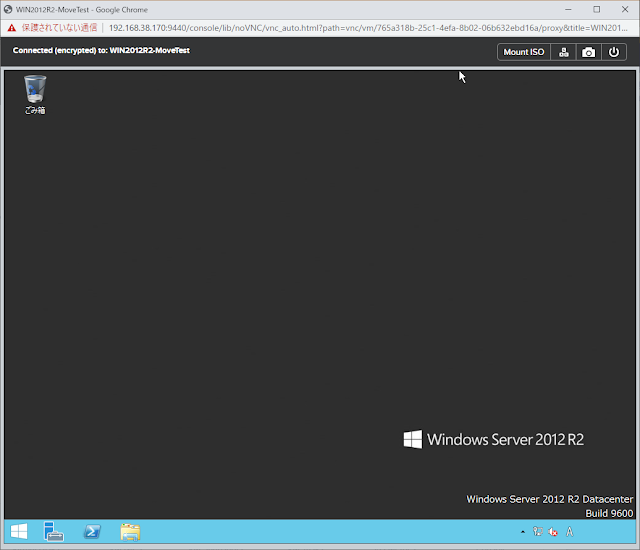Select the Recycle Bin desktop icon
The width and height of the screenshot is (640, 550).
pos(35,94)
